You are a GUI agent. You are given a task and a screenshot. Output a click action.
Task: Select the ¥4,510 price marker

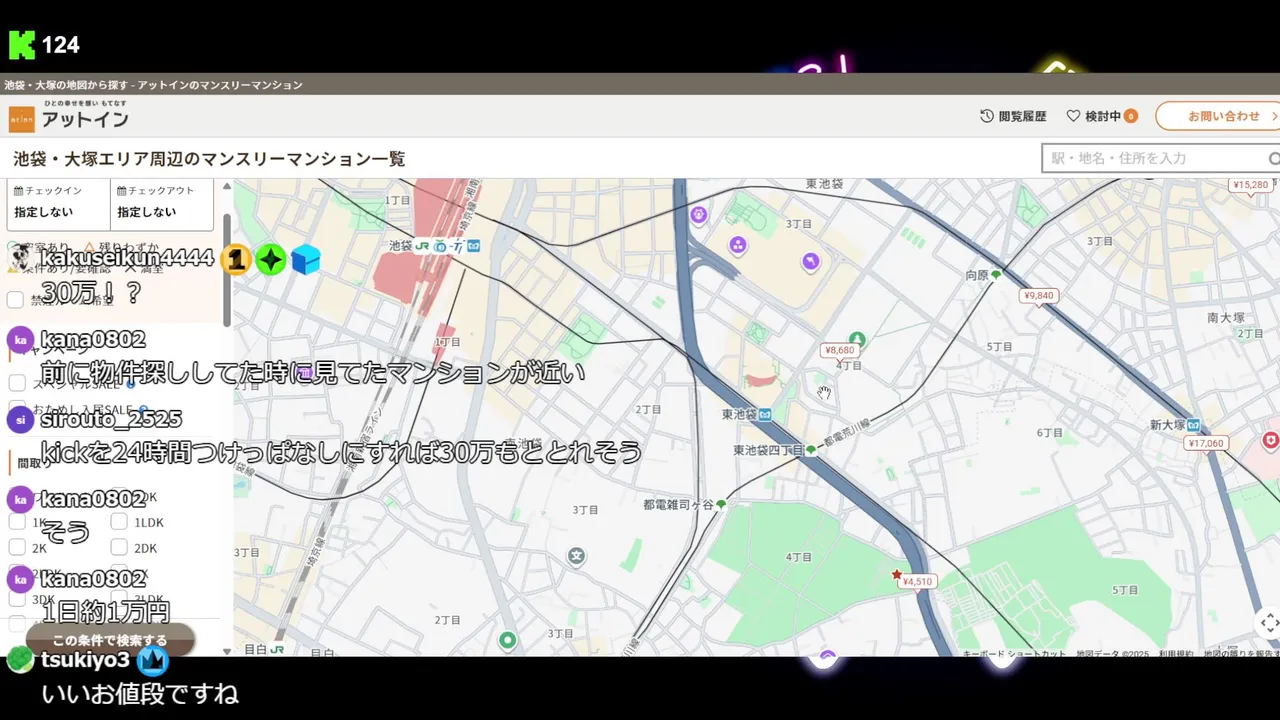(x=917, y=582)
